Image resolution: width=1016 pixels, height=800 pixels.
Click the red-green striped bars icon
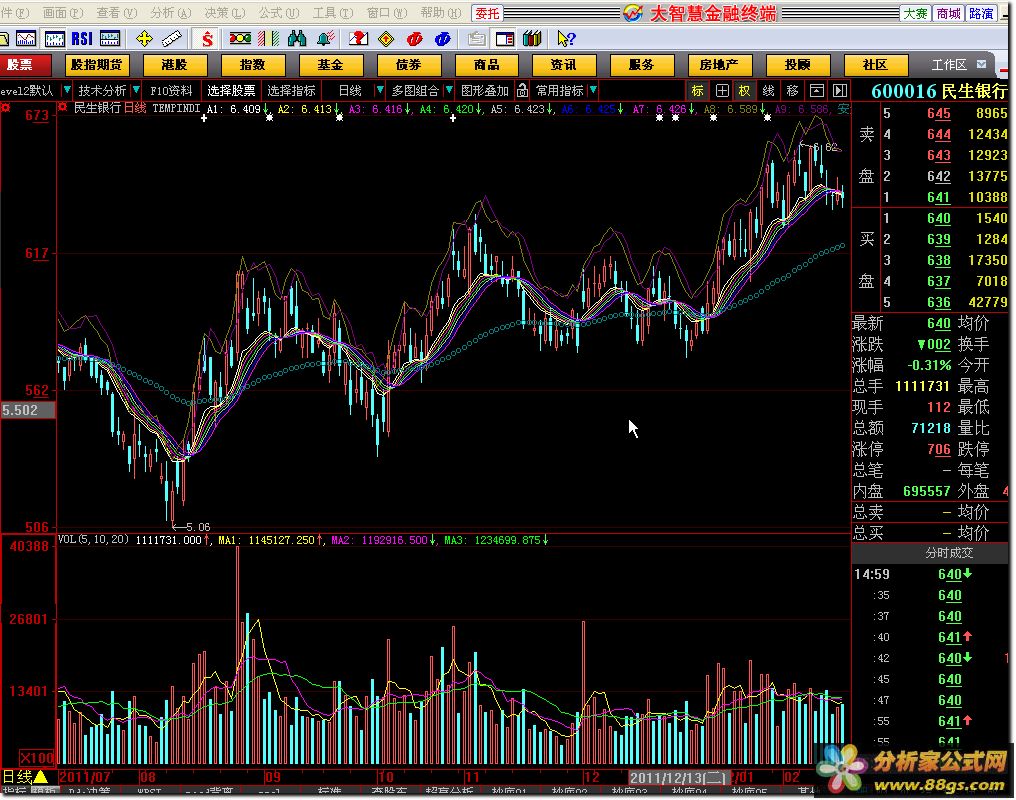pyautogui.click(x=268, y=39)
